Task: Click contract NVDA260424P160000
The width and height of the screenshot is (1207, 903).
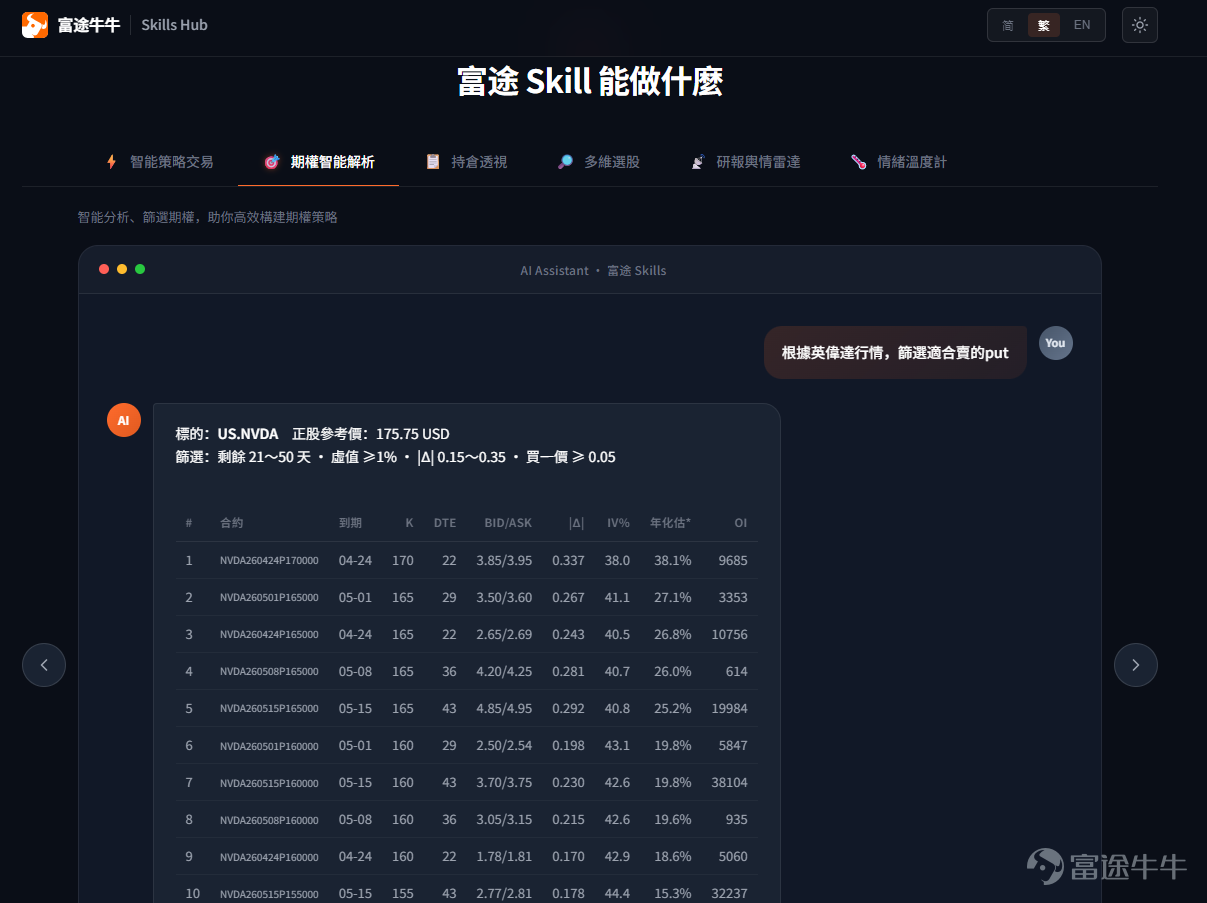Action: pos(269,857)
